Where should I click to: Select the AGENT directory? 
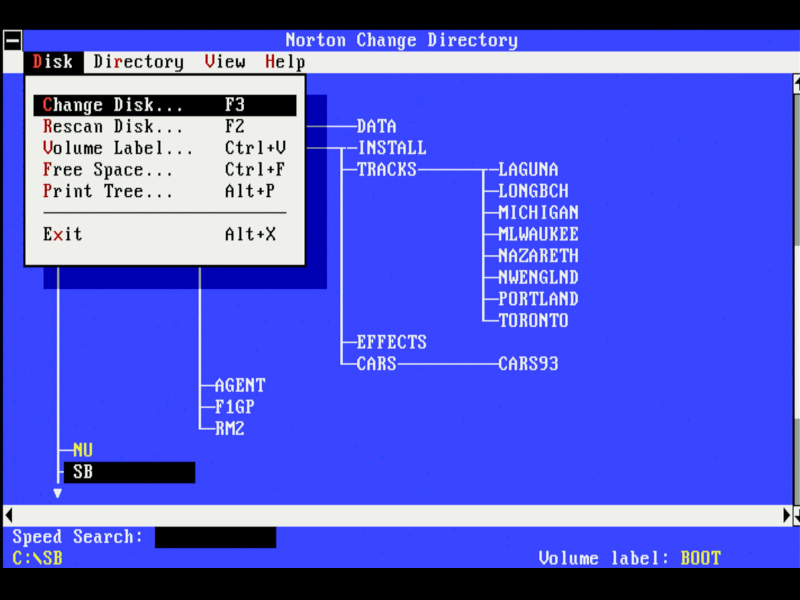[x=240, y=385]
